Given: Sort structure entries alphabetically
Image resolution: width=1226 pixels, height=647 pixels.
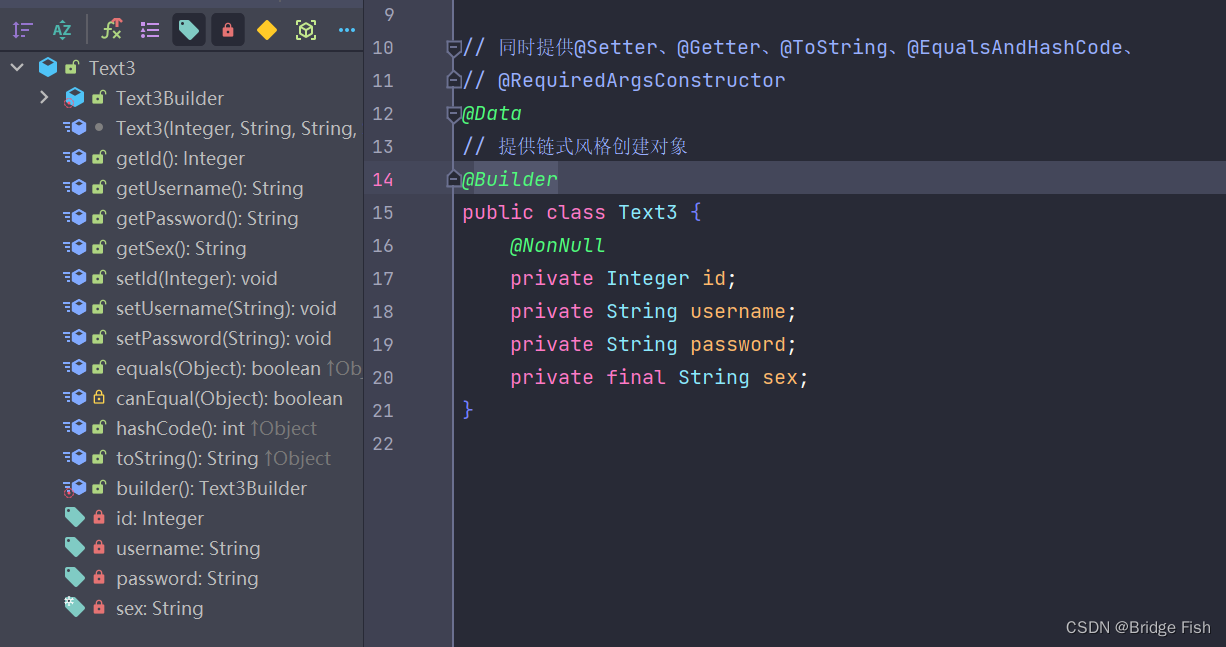Looking at the screenshot, I should [x=62, y=30].
